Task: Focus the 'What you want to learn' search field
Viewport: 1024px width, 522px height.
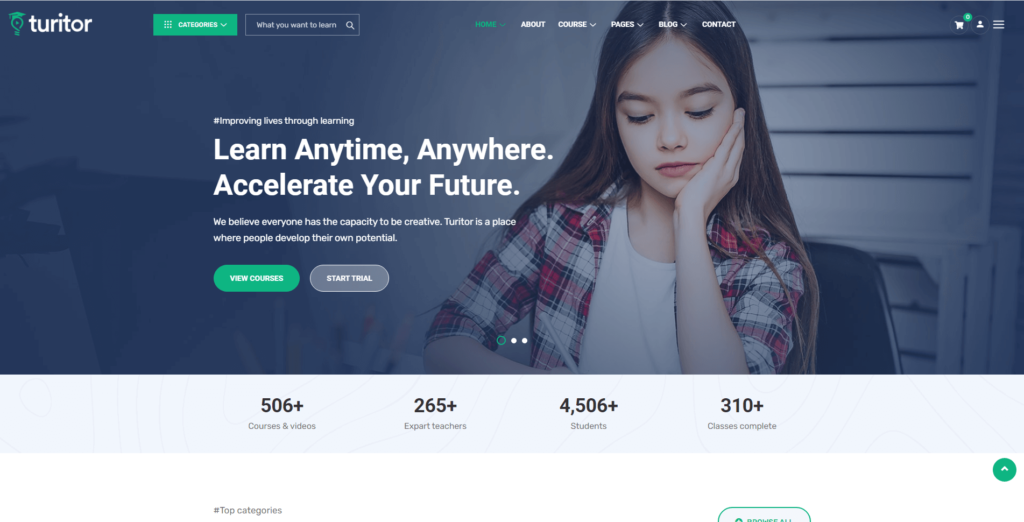Action: 302,25
